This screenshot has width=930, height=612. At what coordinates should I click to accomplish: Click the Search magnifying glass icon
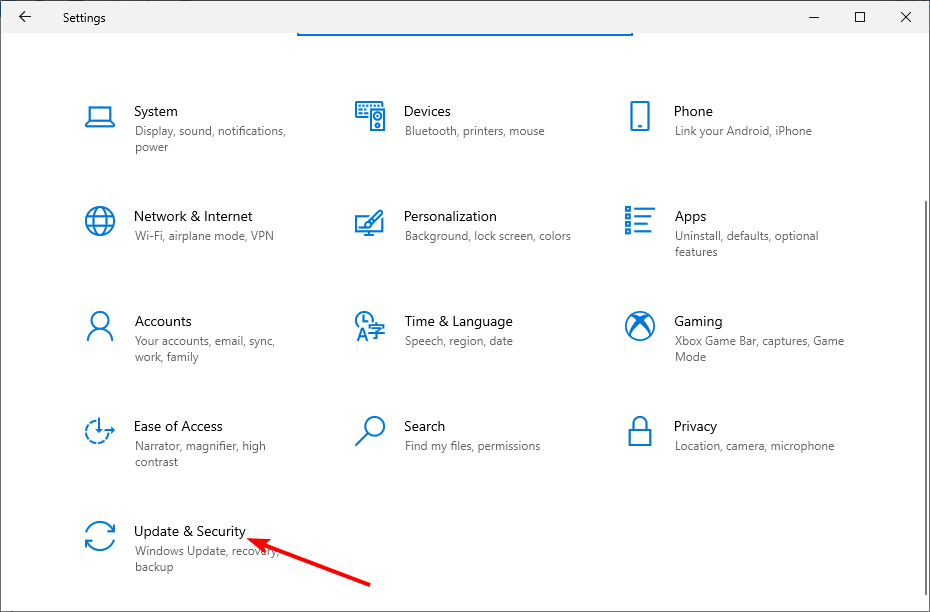370,431
